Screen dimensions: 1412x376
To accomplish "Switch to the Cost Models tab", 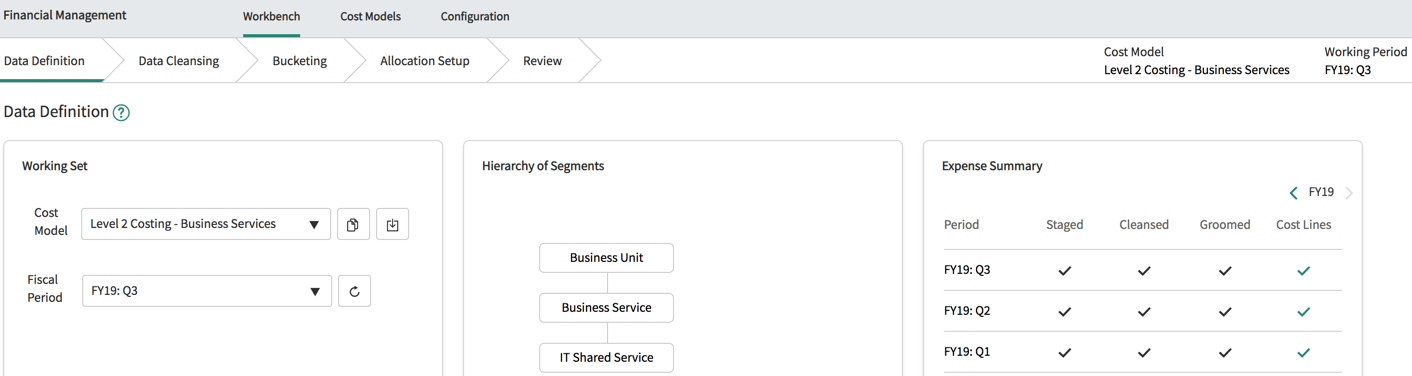I will [370, 17].
